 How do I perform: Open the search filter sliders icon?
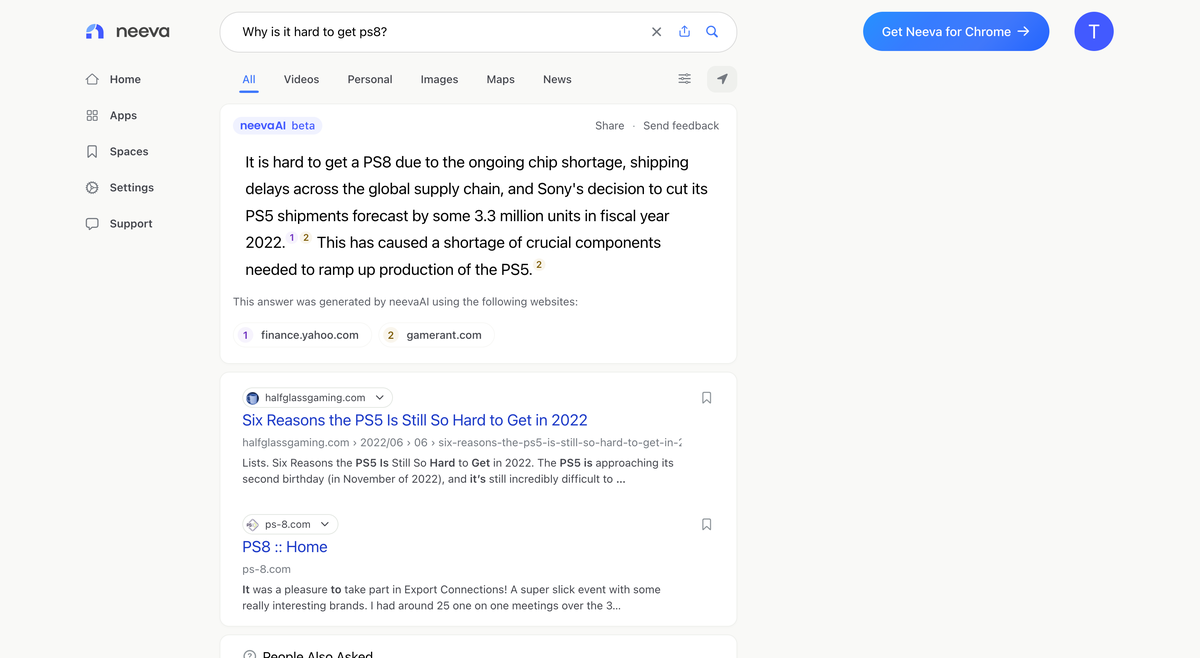point(684,79)
